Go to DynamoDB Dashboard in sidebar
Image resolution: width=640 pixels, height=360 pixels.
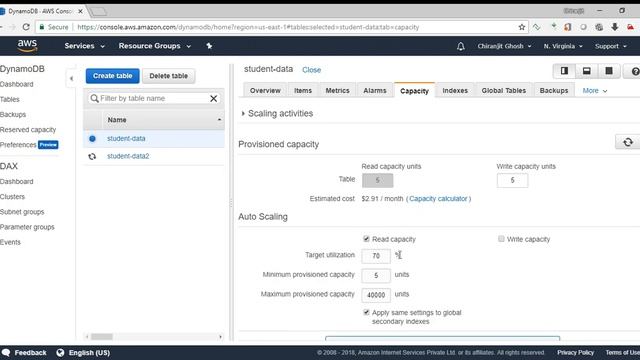pyautogui.click(x=17, y=84)
